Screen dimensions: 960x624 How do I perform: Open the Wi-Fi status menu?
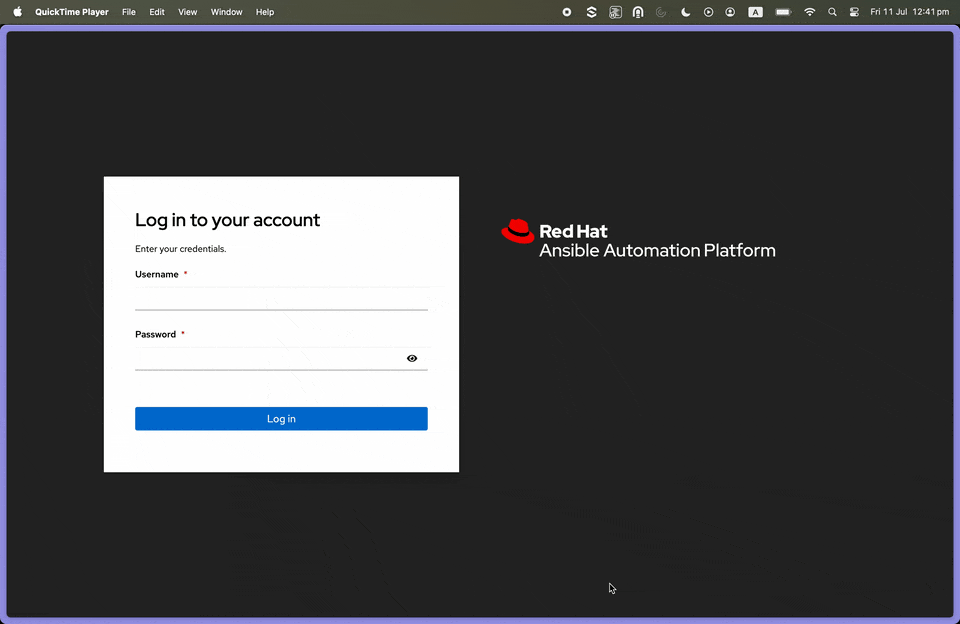[809, 12]
